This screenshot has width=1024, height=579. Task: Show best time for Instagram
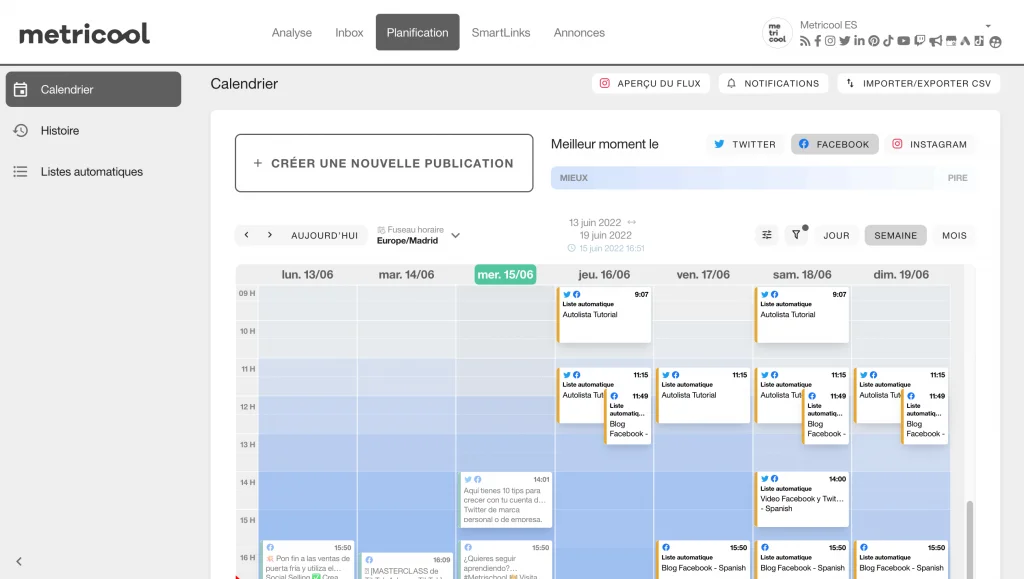[x=930, y=144]
